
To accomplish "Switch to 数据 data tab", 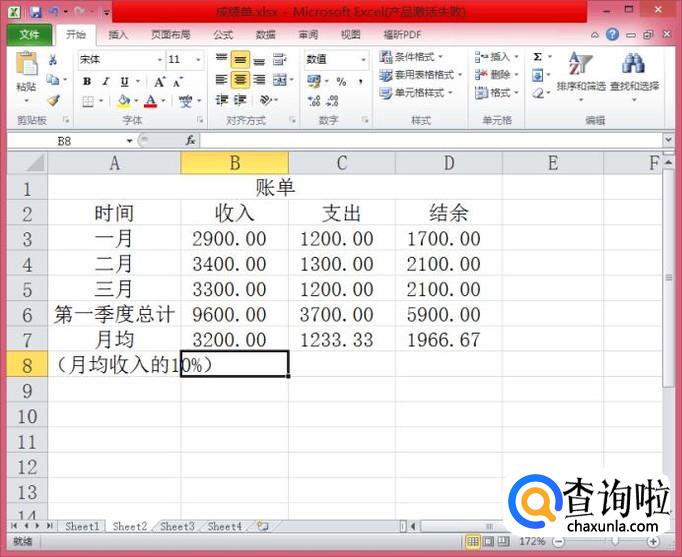I will [265, 35].
